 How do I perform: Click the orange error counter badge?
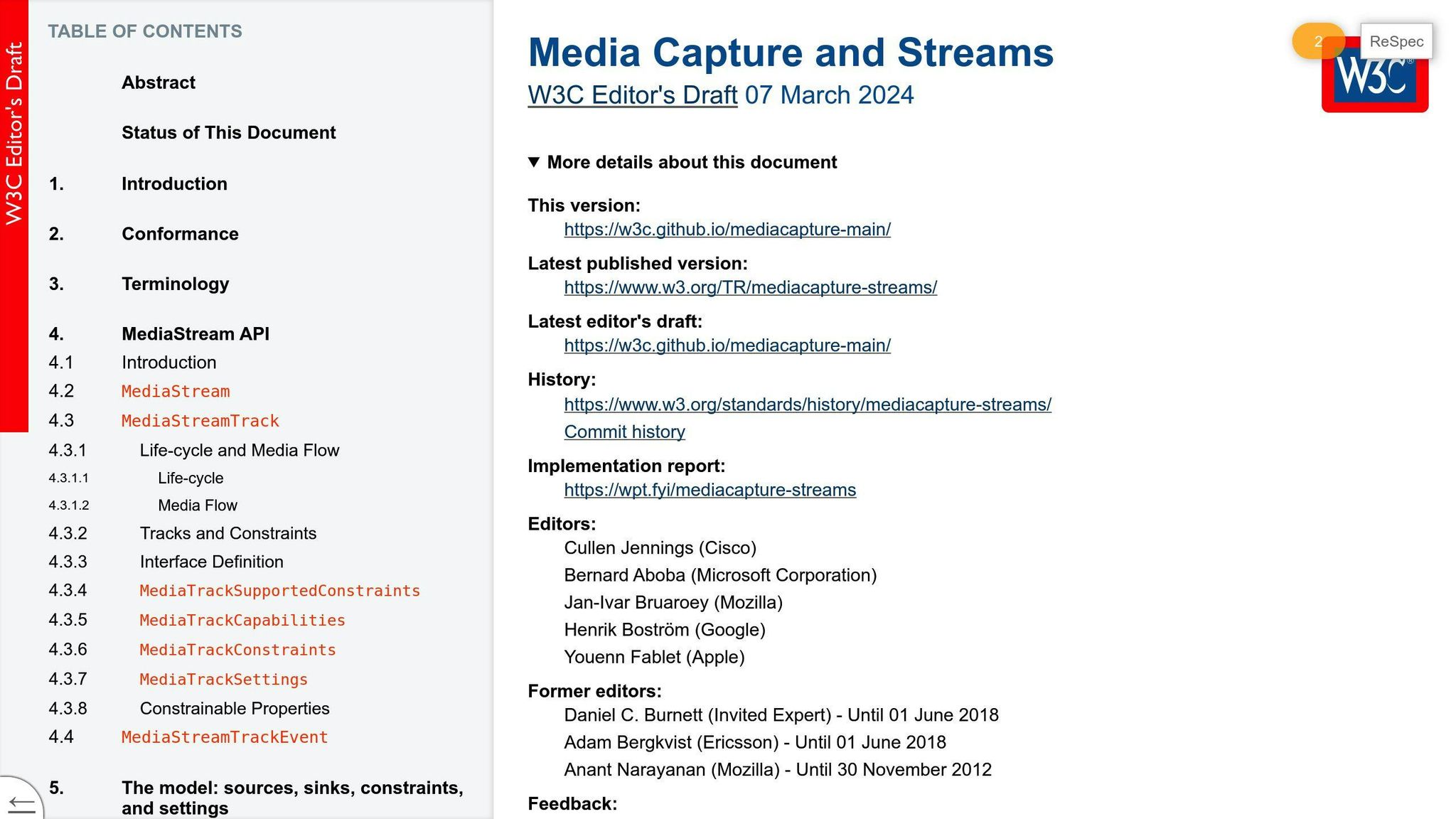pos(1319,41)
